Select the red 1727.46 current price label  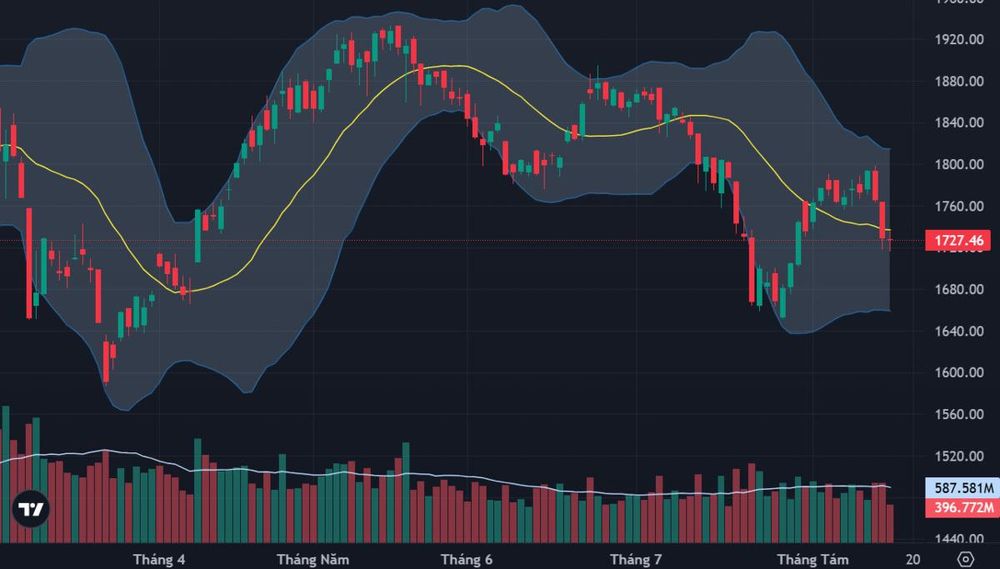tap(958, 240)
